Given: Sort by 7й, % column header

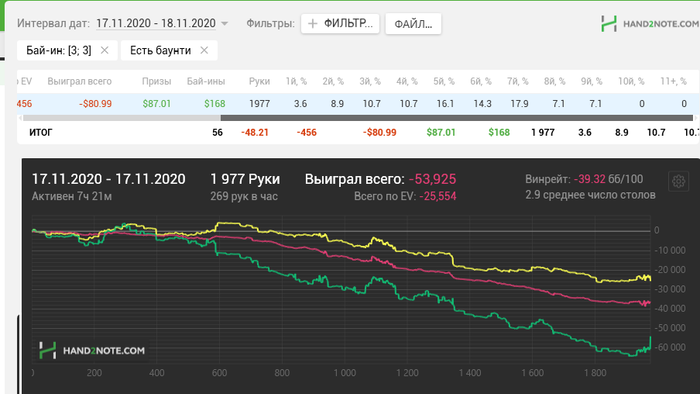Looking at the screenshot, I should point(518,81).
